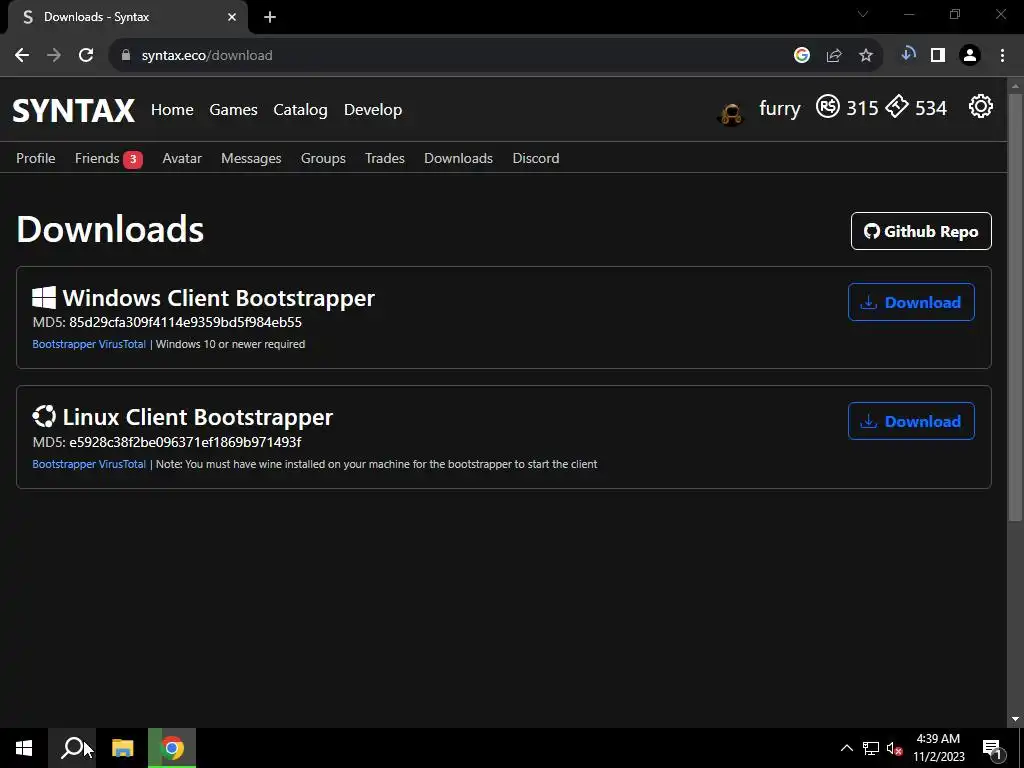Open the Groups tab

(323, 158)
